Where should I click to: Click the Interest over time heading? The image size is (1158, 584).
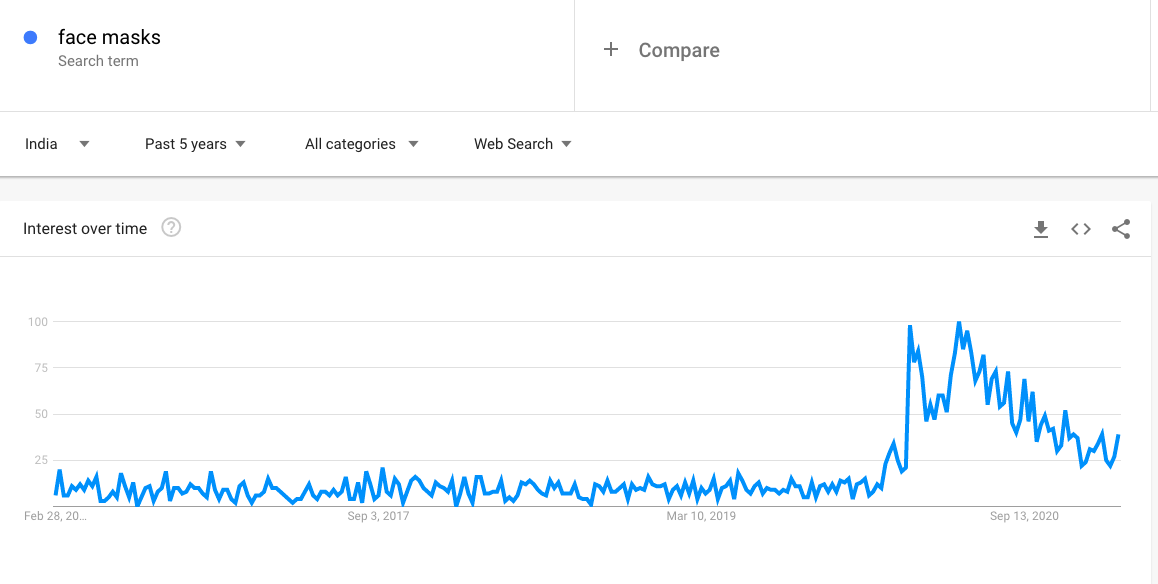tap(85, 229)
